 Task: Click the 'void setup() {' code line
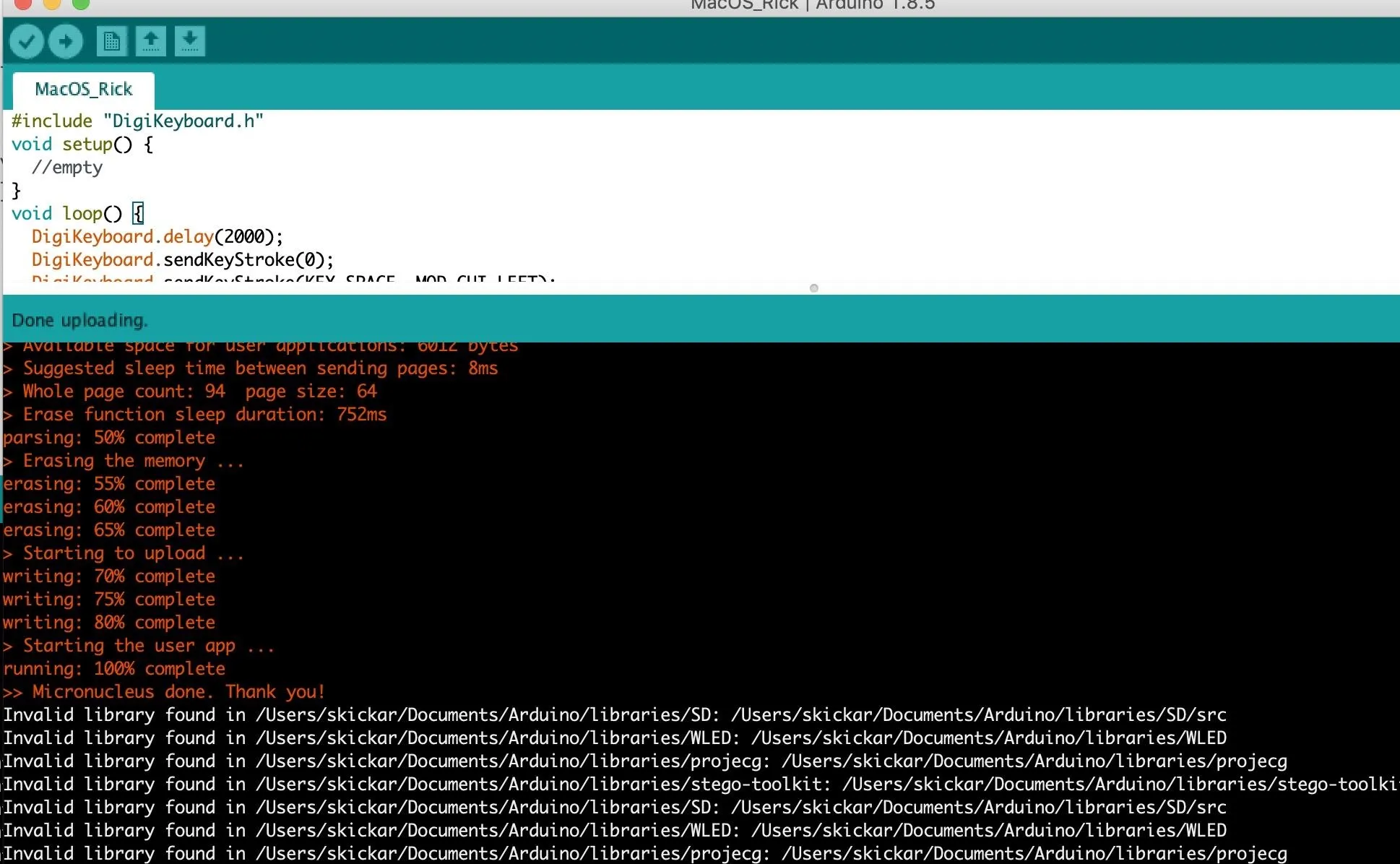tap(82, 144)
